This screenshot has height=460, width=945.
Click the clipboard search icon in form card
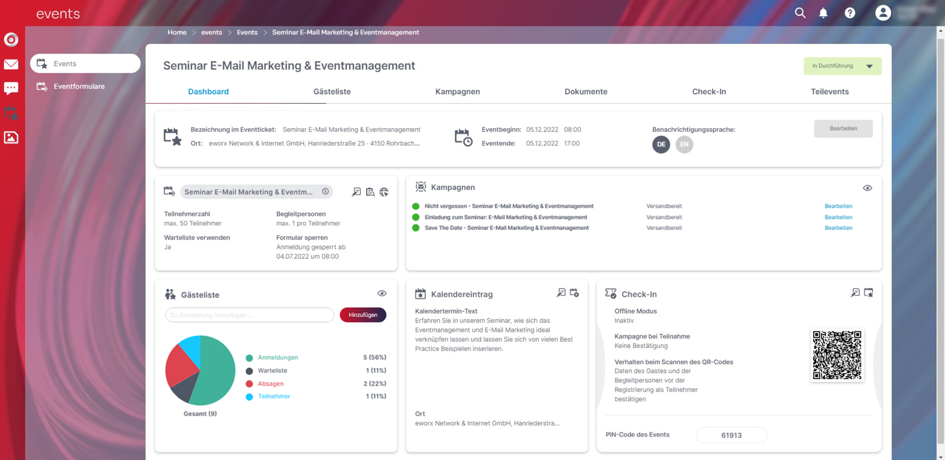pyautogui.click(x=370, y=192)
